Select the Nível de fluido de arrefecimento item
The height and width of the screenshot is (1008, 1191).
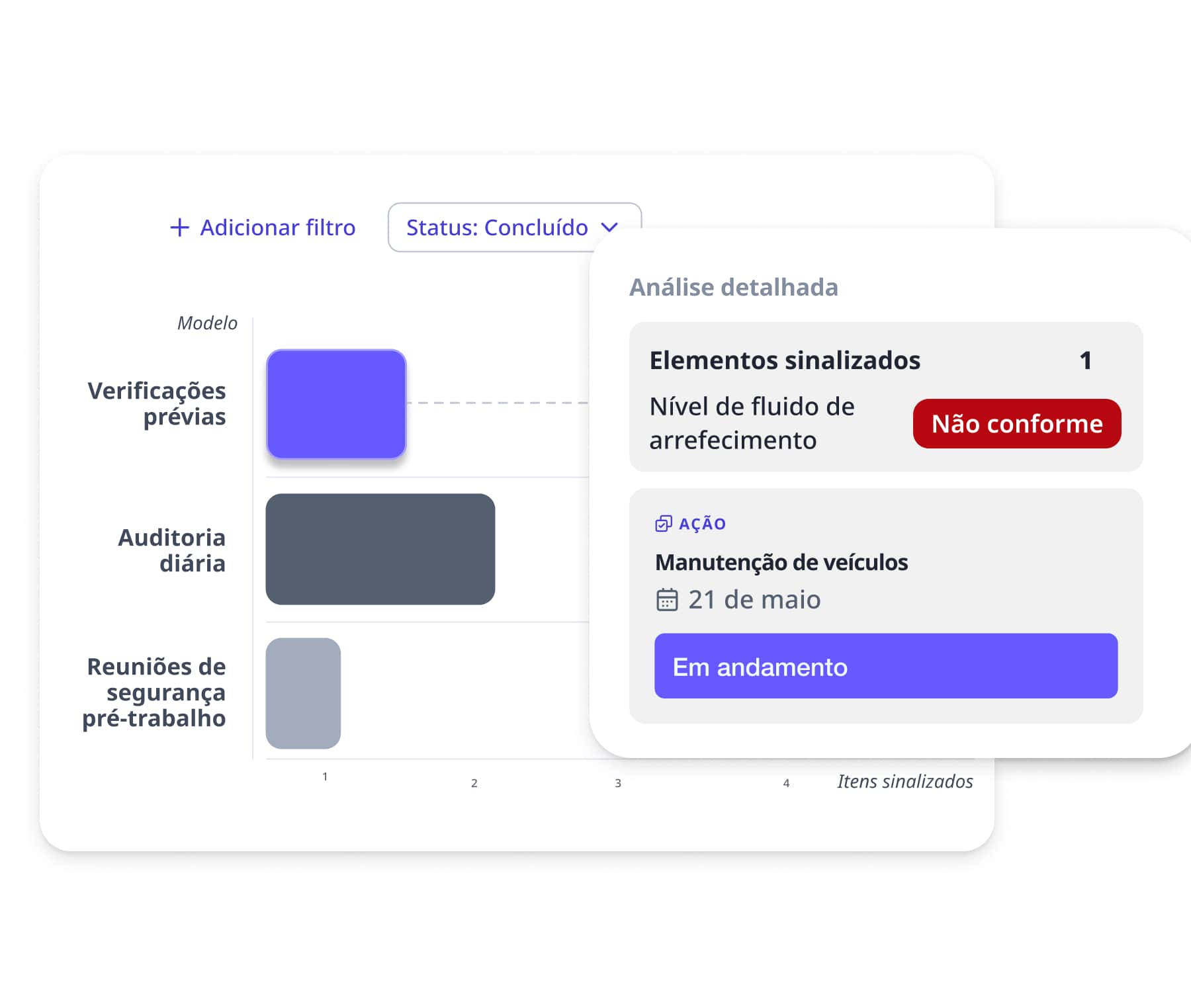click(752, 423)
